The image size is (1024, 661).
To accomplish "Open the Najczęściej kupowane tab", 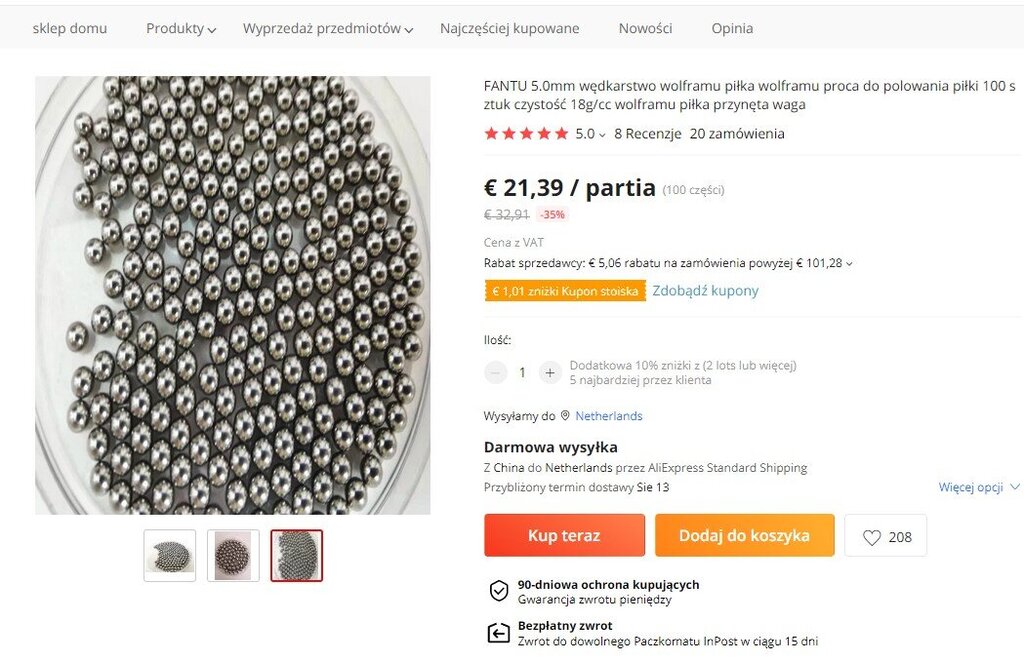I will coord(509,29).
